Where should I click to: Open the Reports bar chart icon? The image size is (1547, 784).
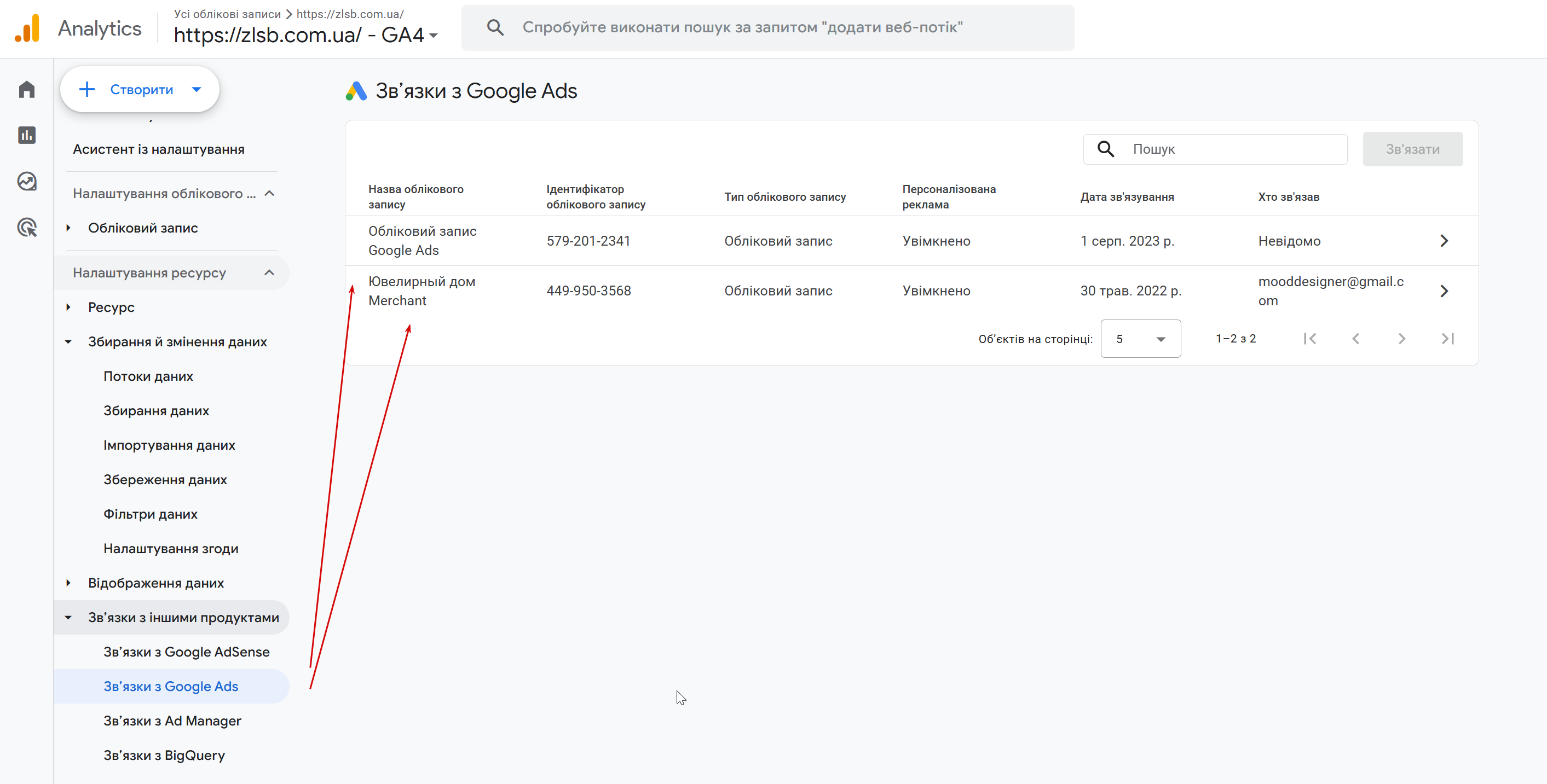(x=26, y=135)
